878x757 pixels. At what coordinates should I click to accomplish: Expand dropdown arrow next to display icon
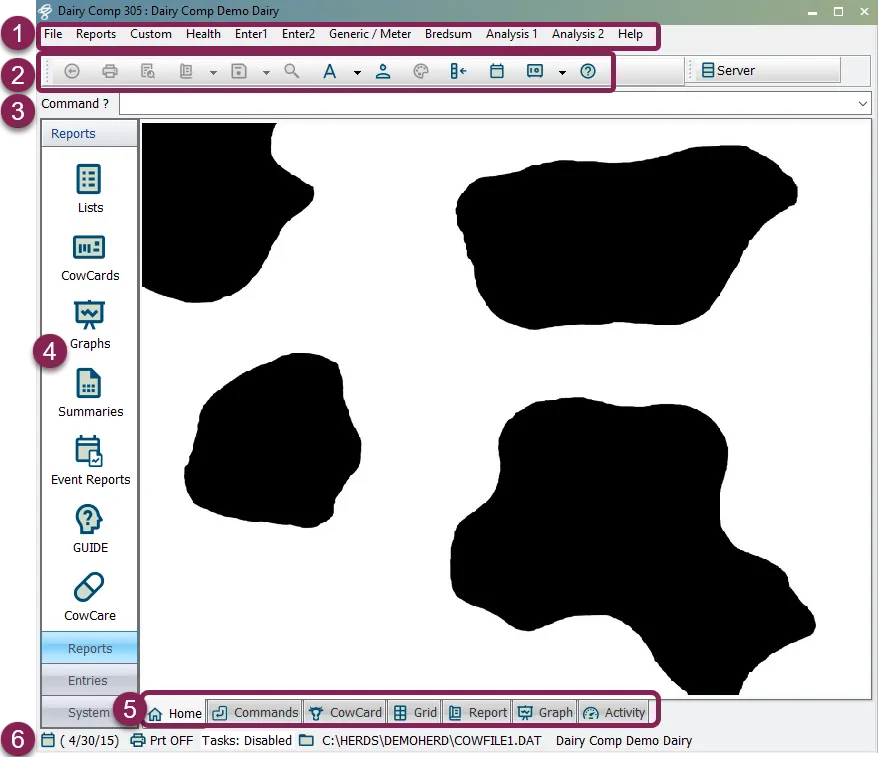pos(562,73)
